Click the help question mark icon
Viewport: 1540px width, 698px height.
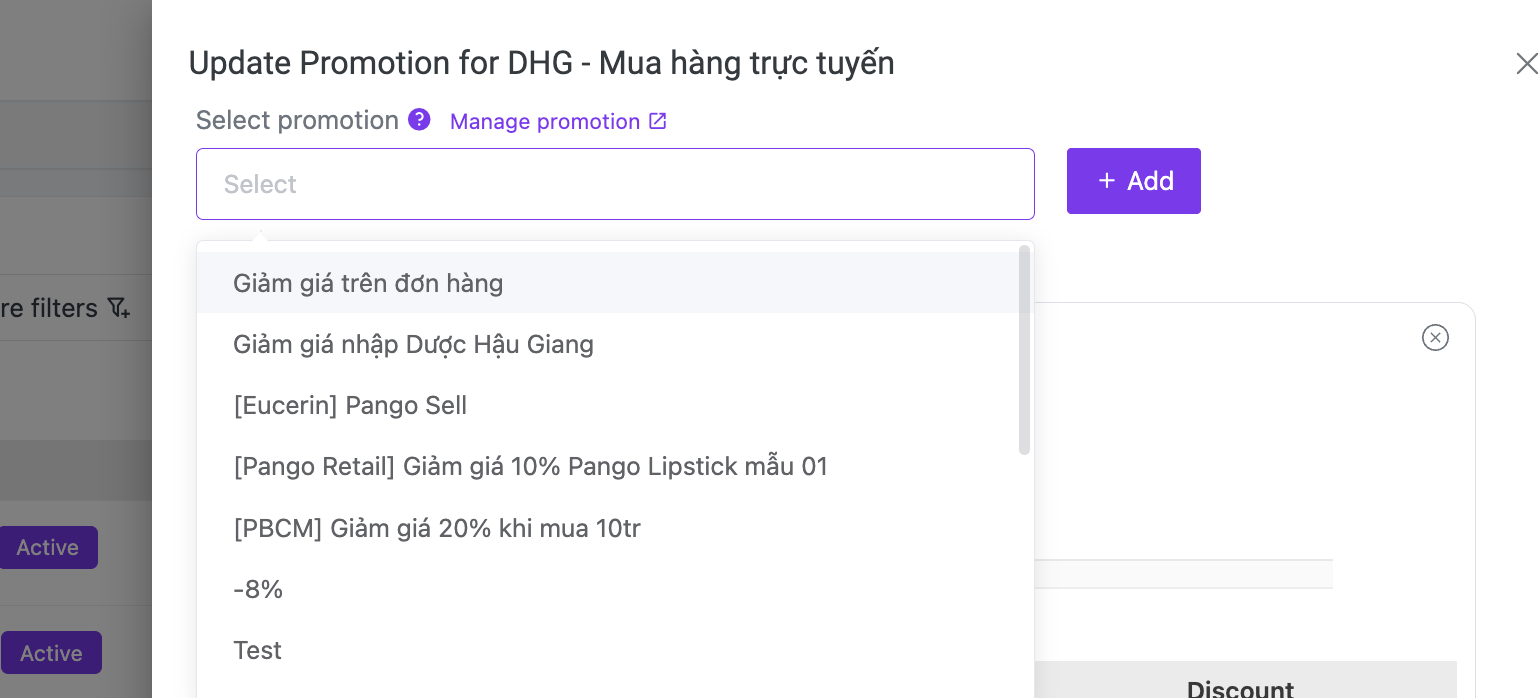click(419, 120)
